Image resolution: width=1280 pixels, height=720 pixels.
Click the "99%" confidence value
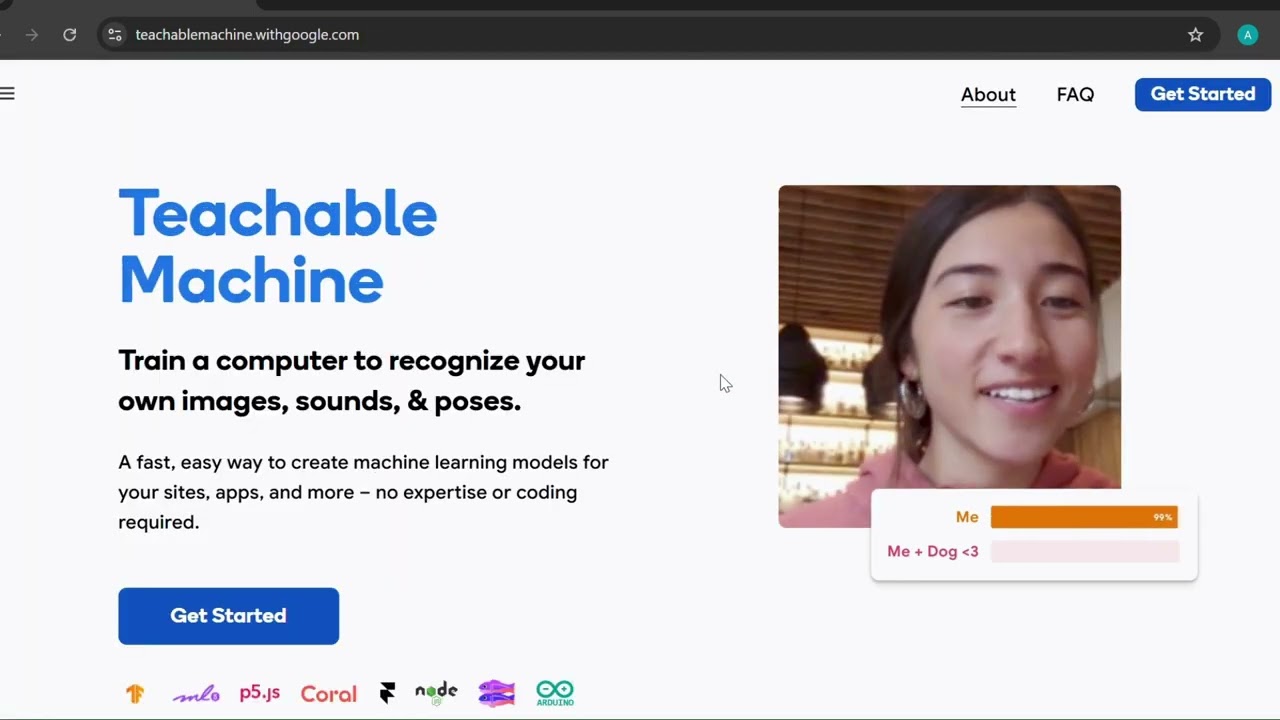coord(1162,518)
